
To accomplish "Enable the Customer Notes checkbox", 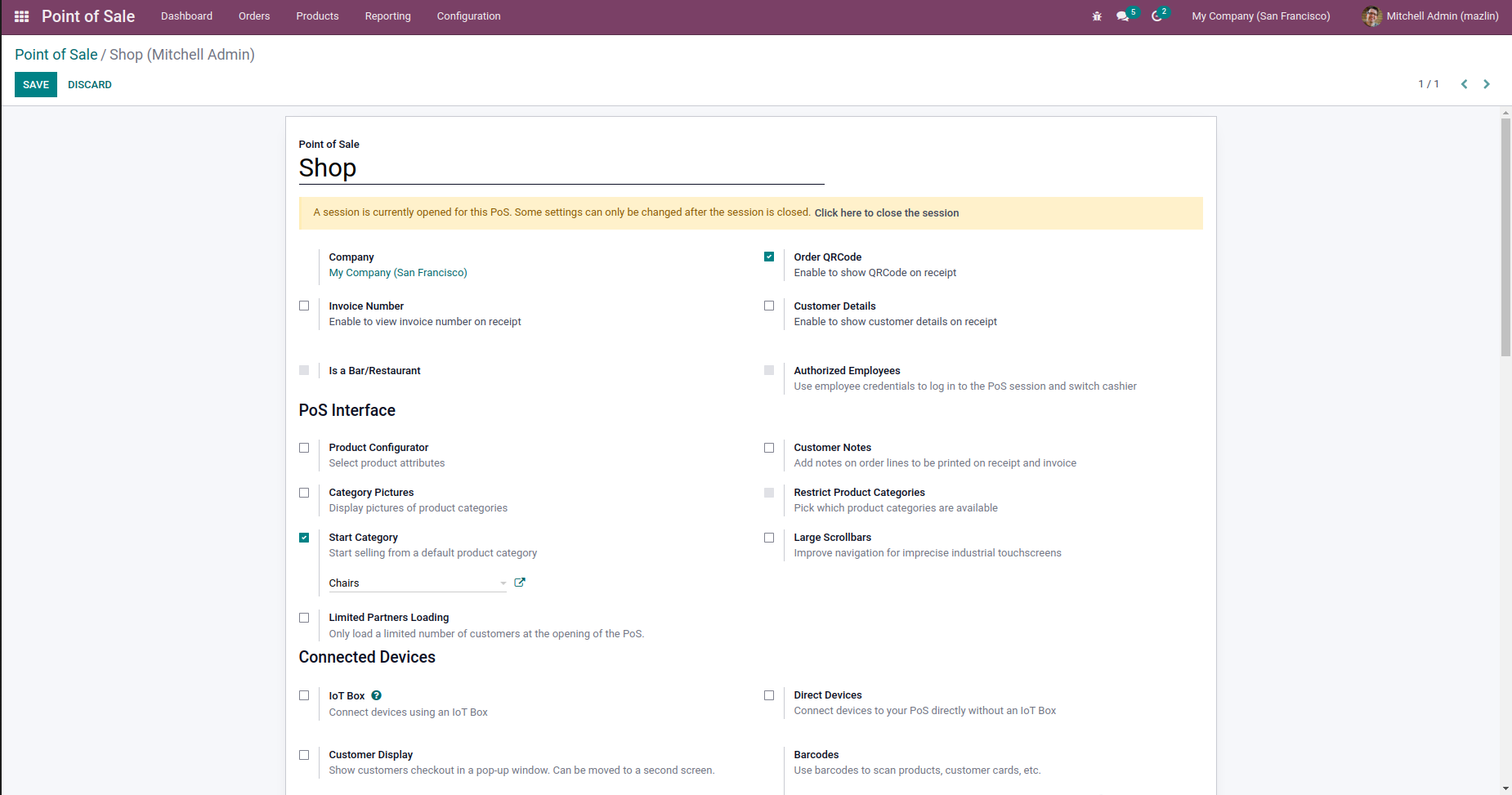I will point(769,448).
